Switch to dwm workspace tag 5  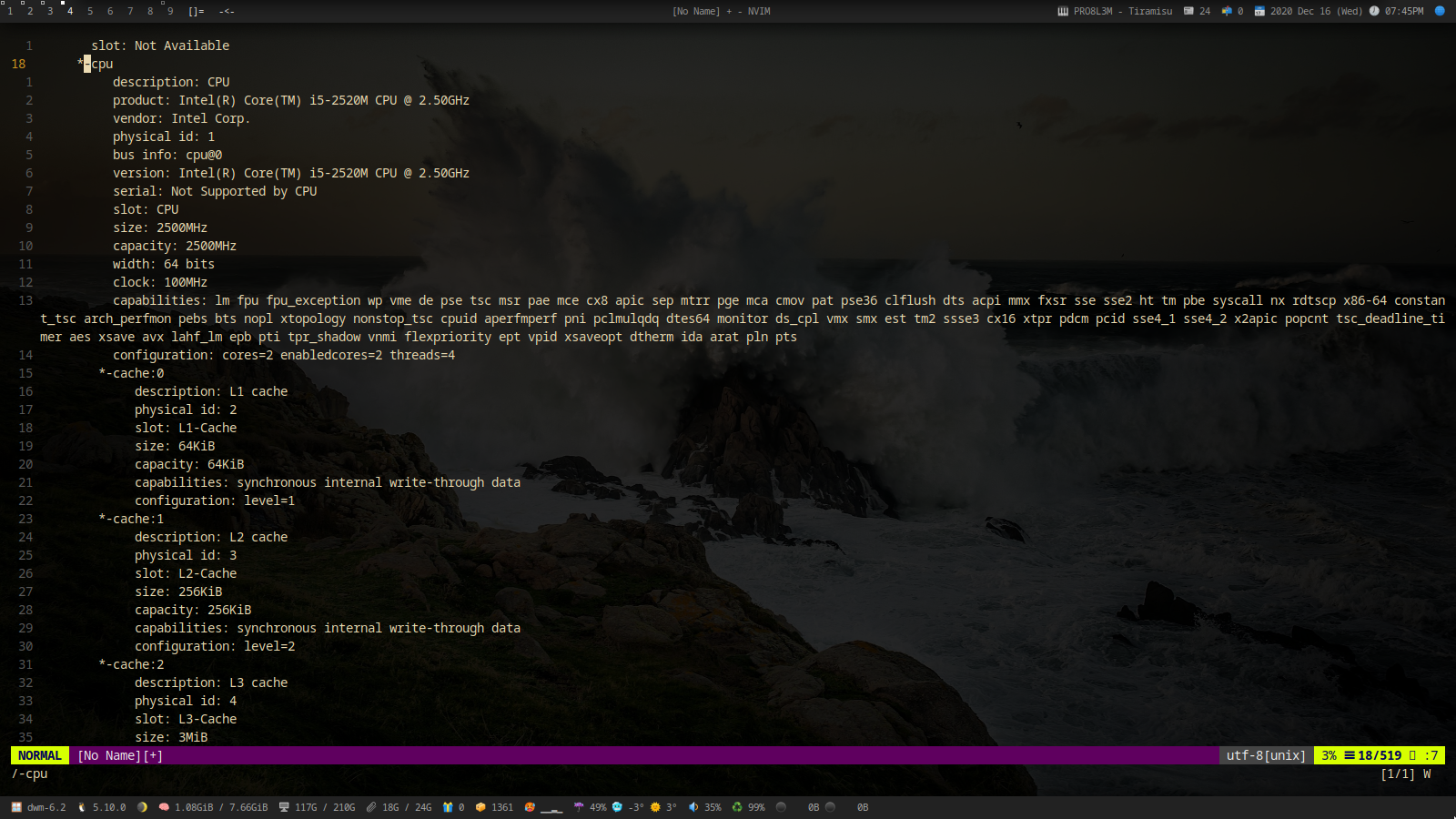pyautogui.click(x=90, y=12)
